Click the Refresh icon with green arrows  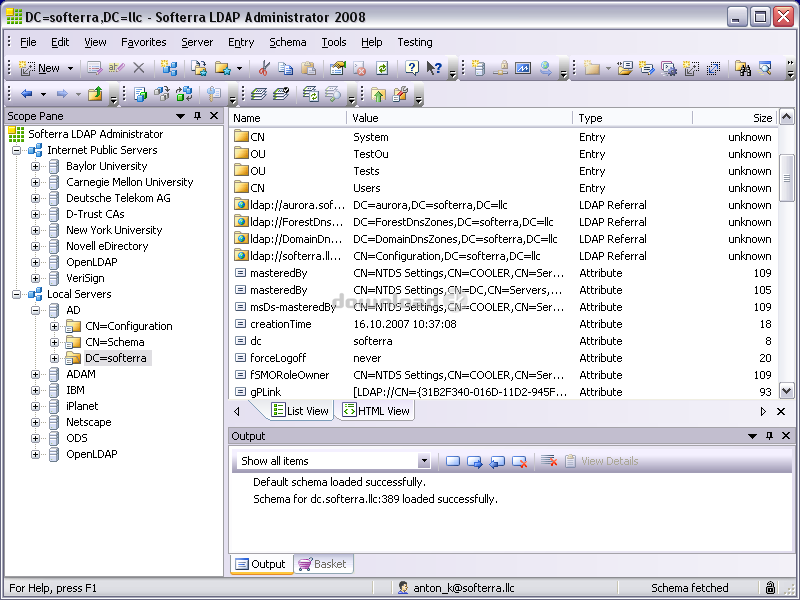click(x=382, y=68)
